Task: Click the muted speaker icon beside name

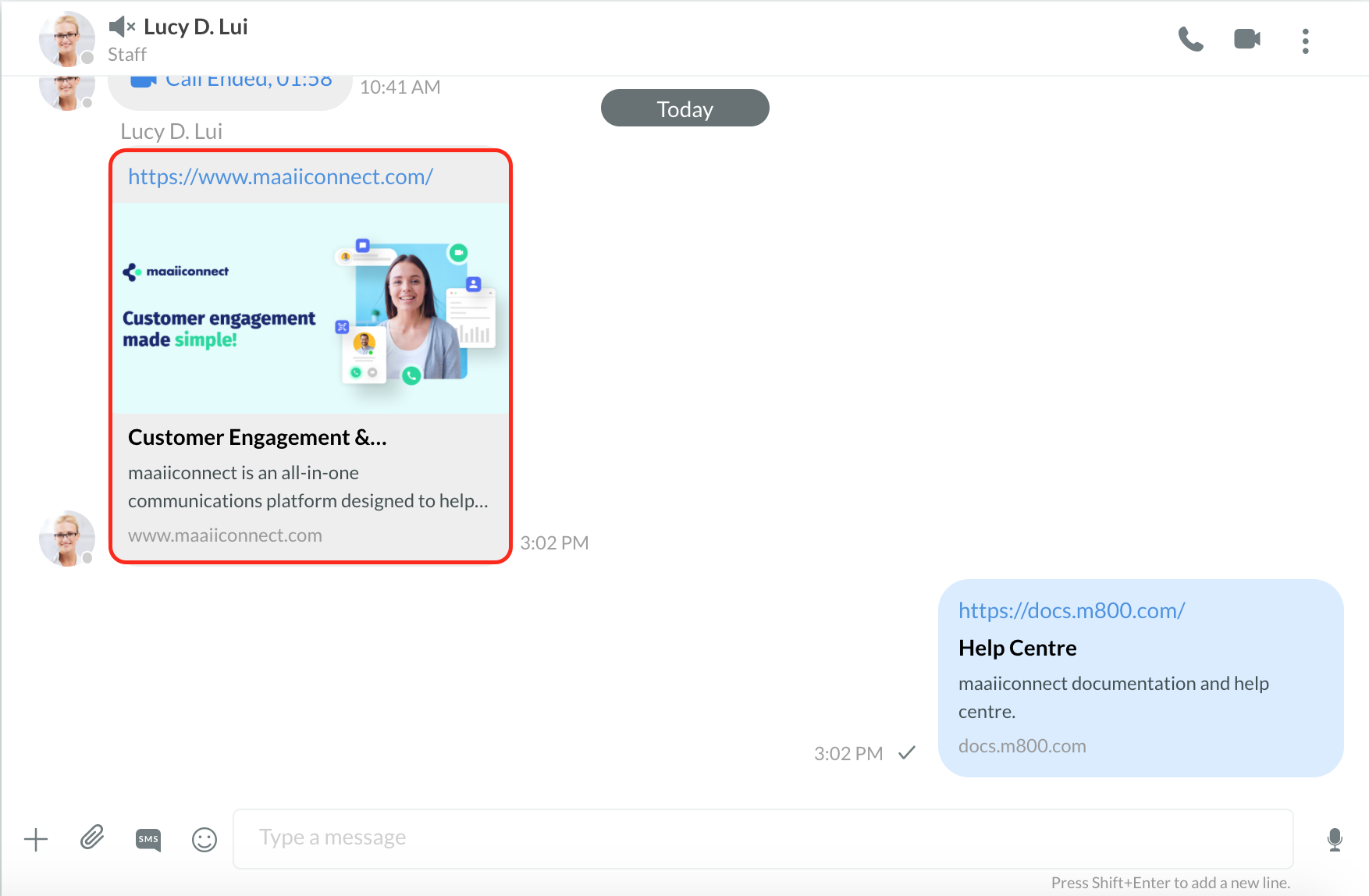Action: (122, 27)
